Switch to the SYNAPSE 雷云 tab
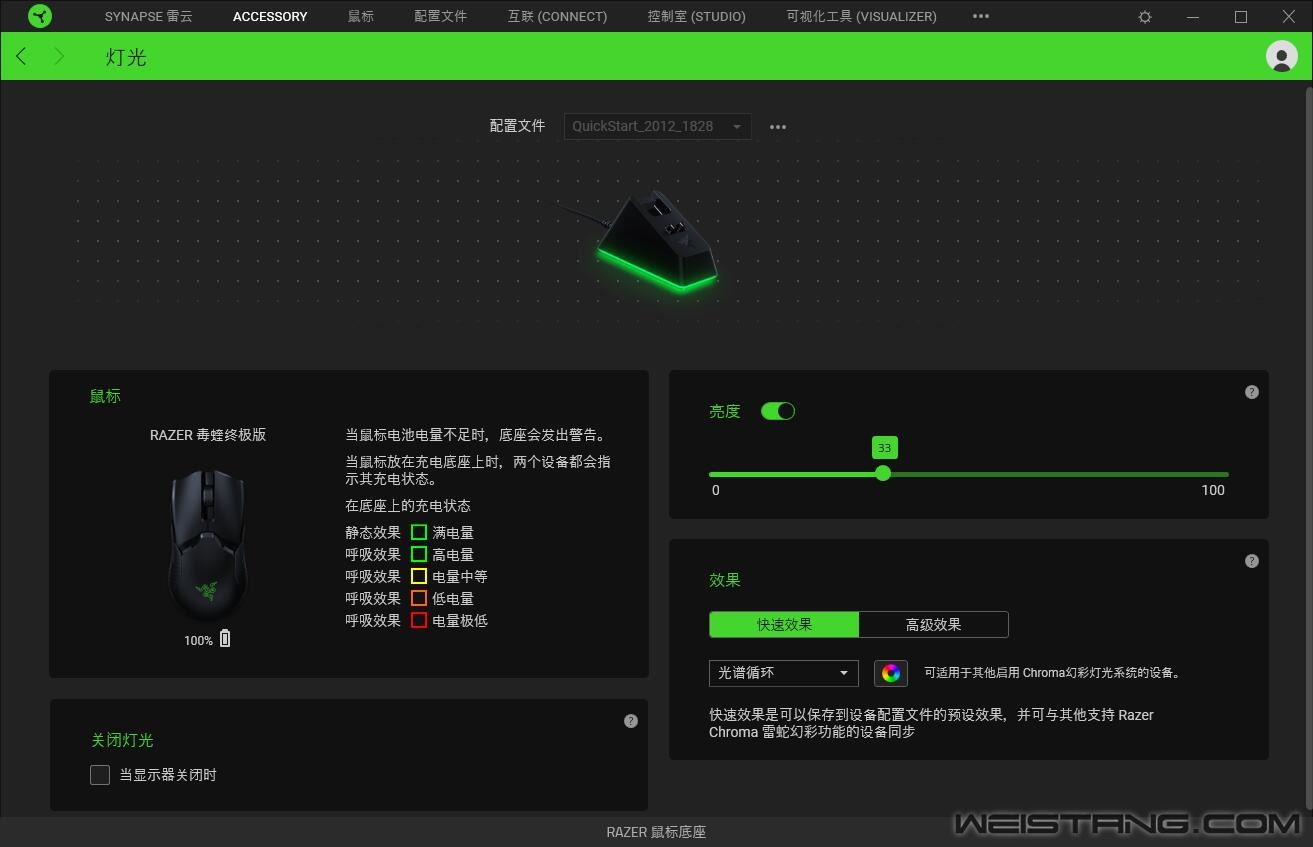The width and height of the screenshot is (1313, 847). tap(151, 16)
